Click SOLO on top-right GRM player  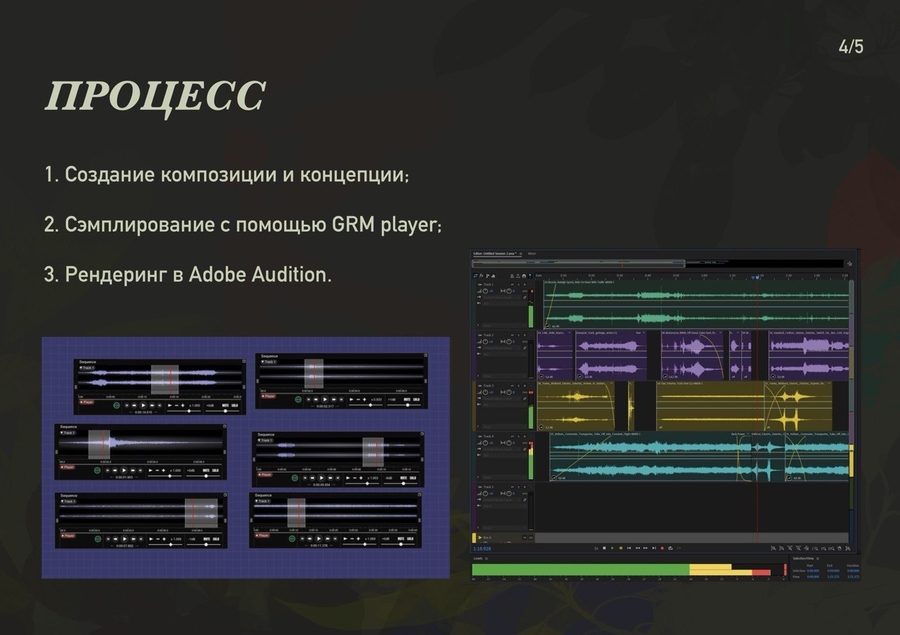coord(417,400)
